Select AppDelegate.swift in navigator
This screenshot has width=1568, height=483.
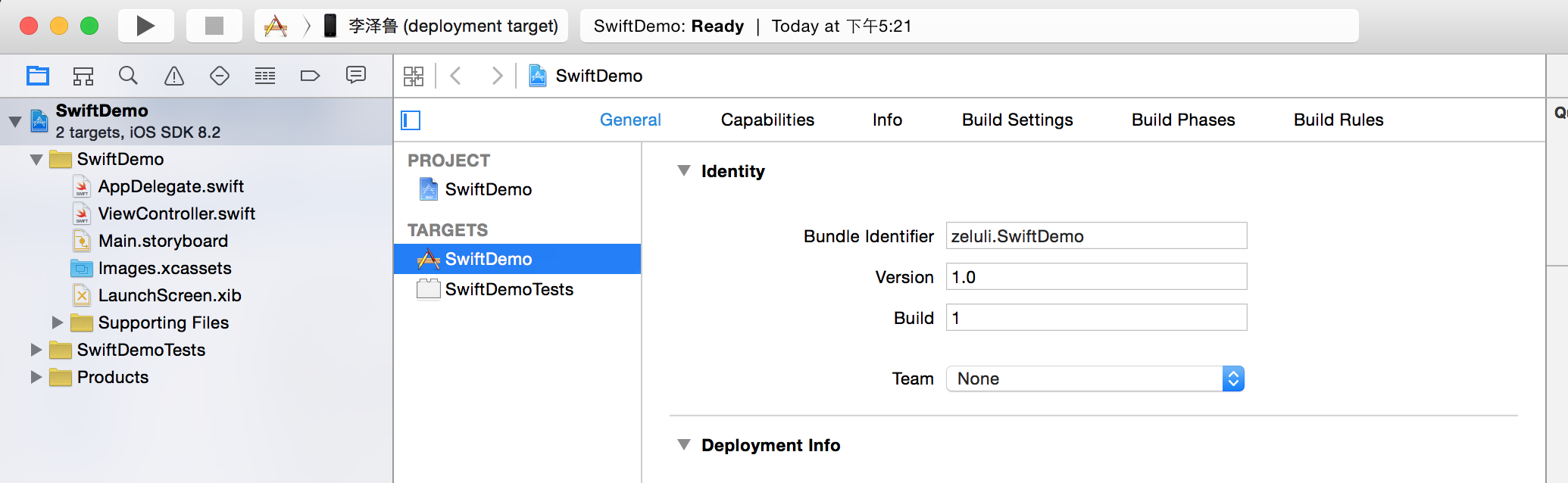pyautogui.click(x=171, y=186)
